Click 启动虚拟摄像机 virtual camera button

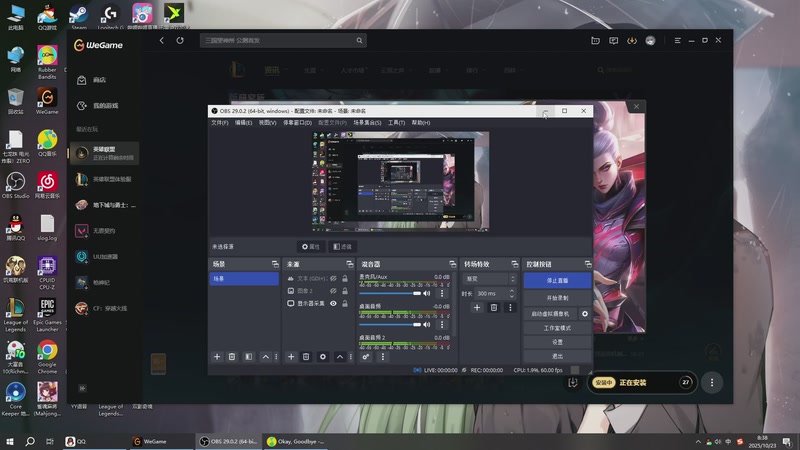pyautogui.click(x=550, y=314)
